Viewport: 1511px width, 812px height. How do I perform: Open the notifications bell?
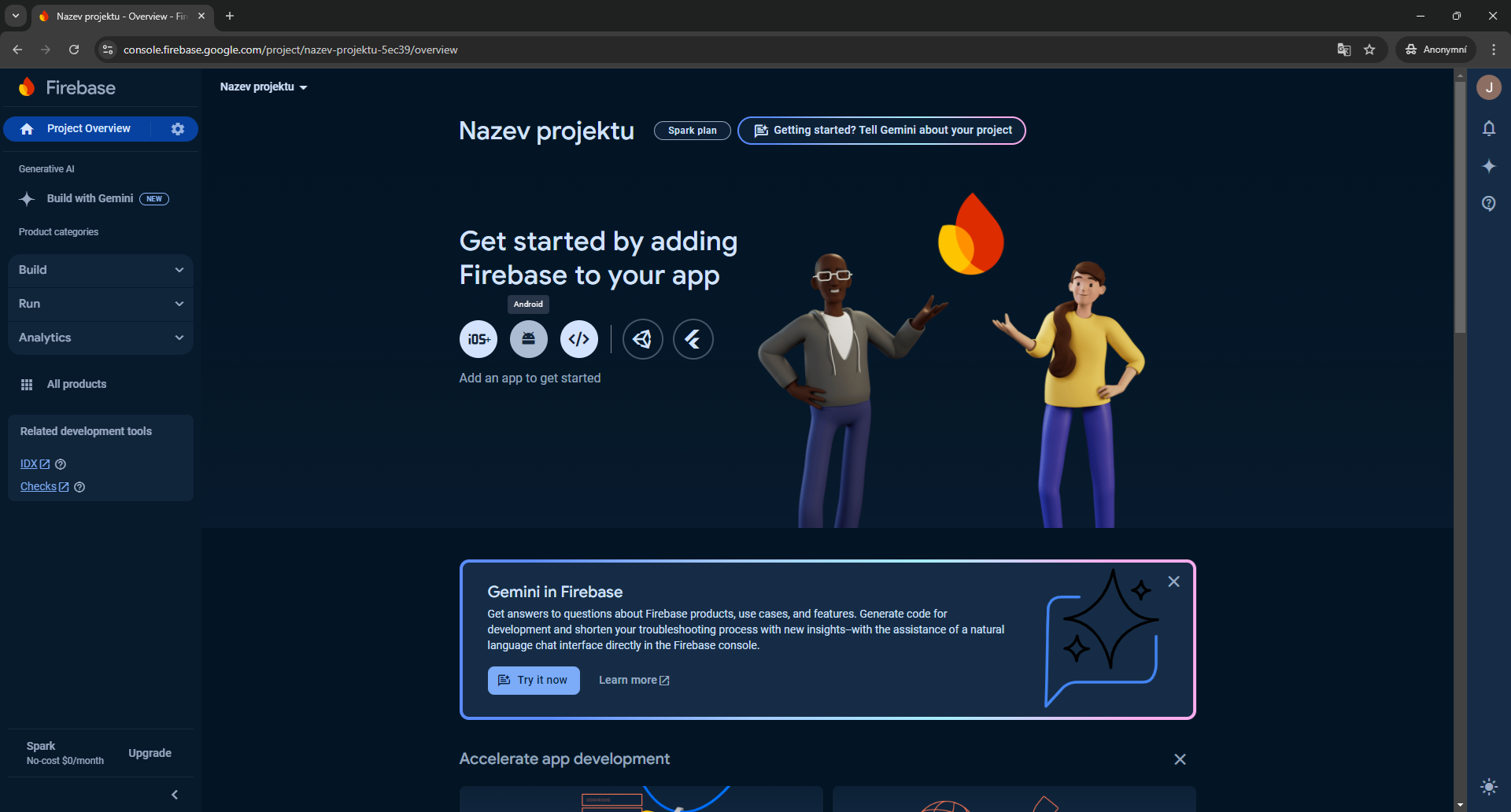(1489, 128)
